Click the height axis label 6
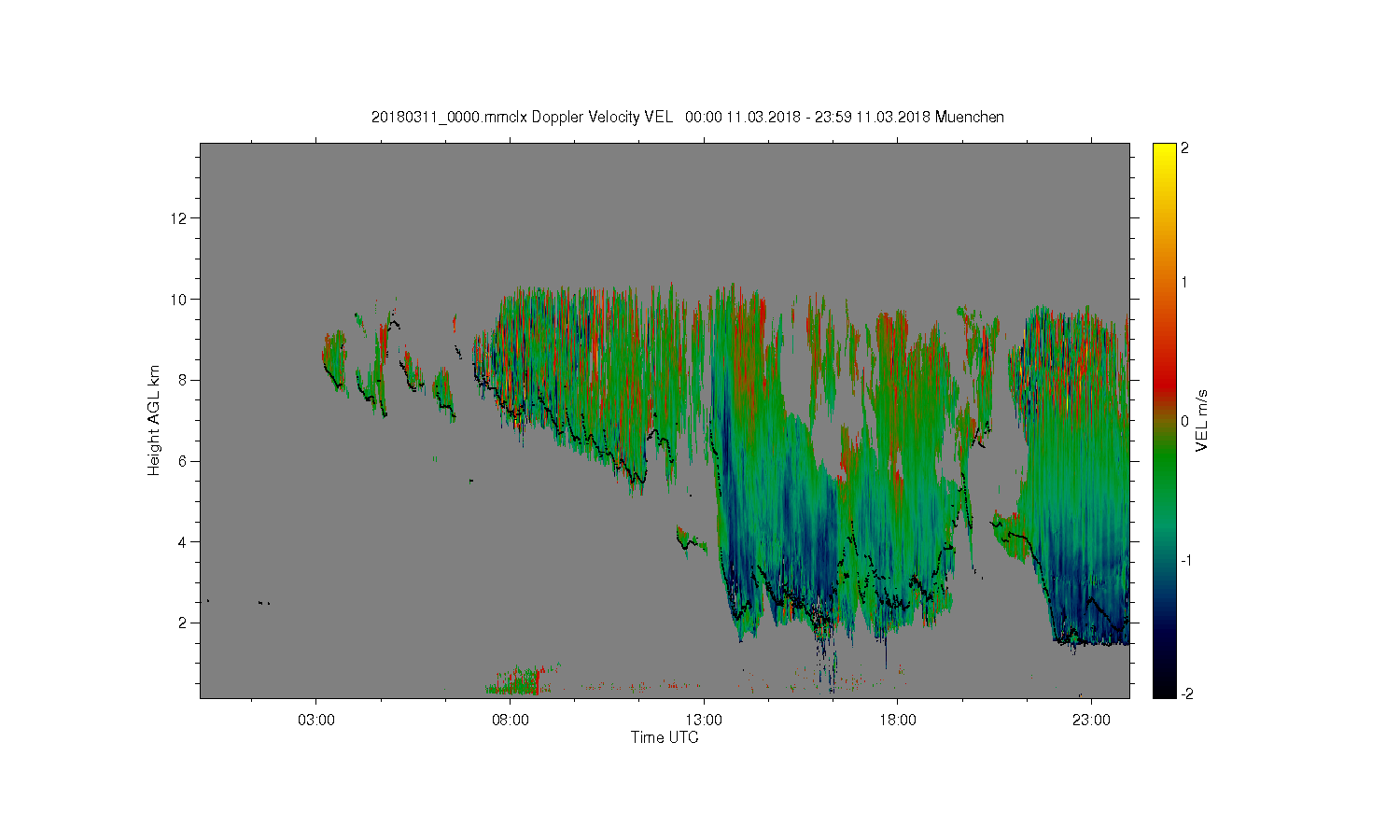Viewport: 1400px width, 840px height. [183, 461]
